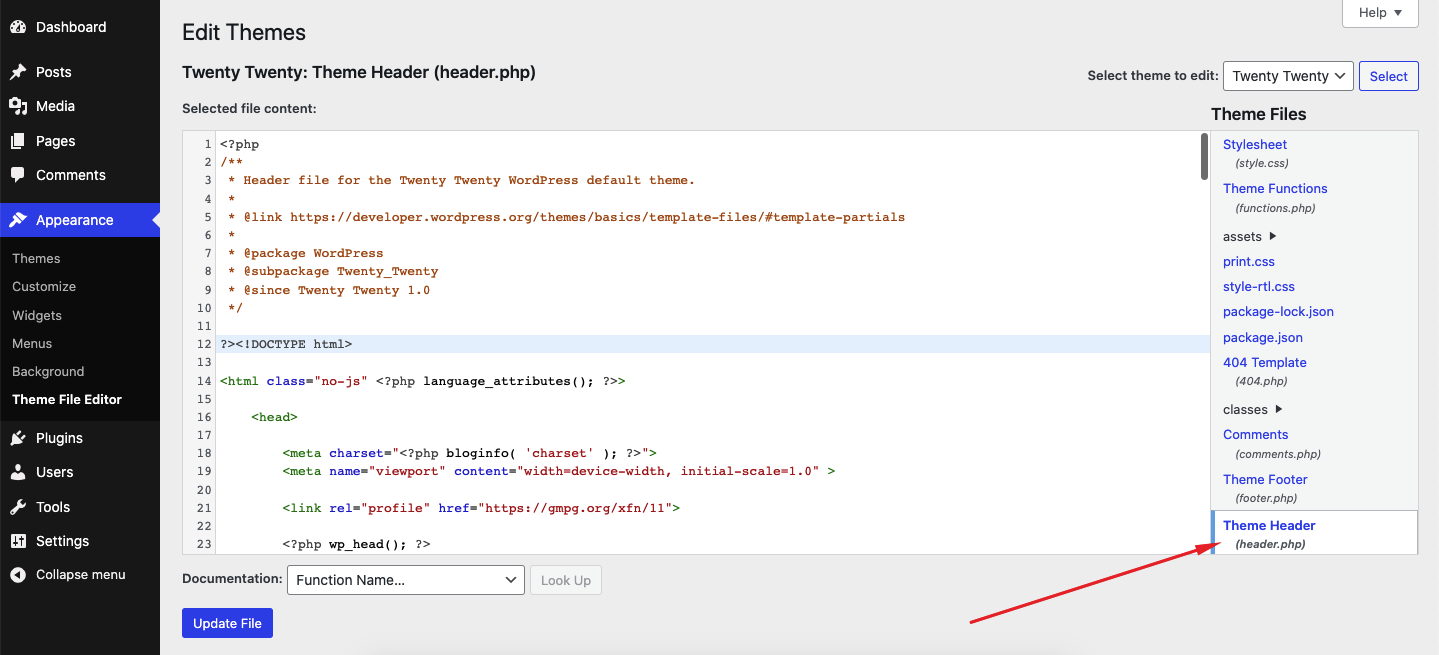The image size is (1439, 655).
Task: Open Media via the media library icon
Action: pos(18,106)
